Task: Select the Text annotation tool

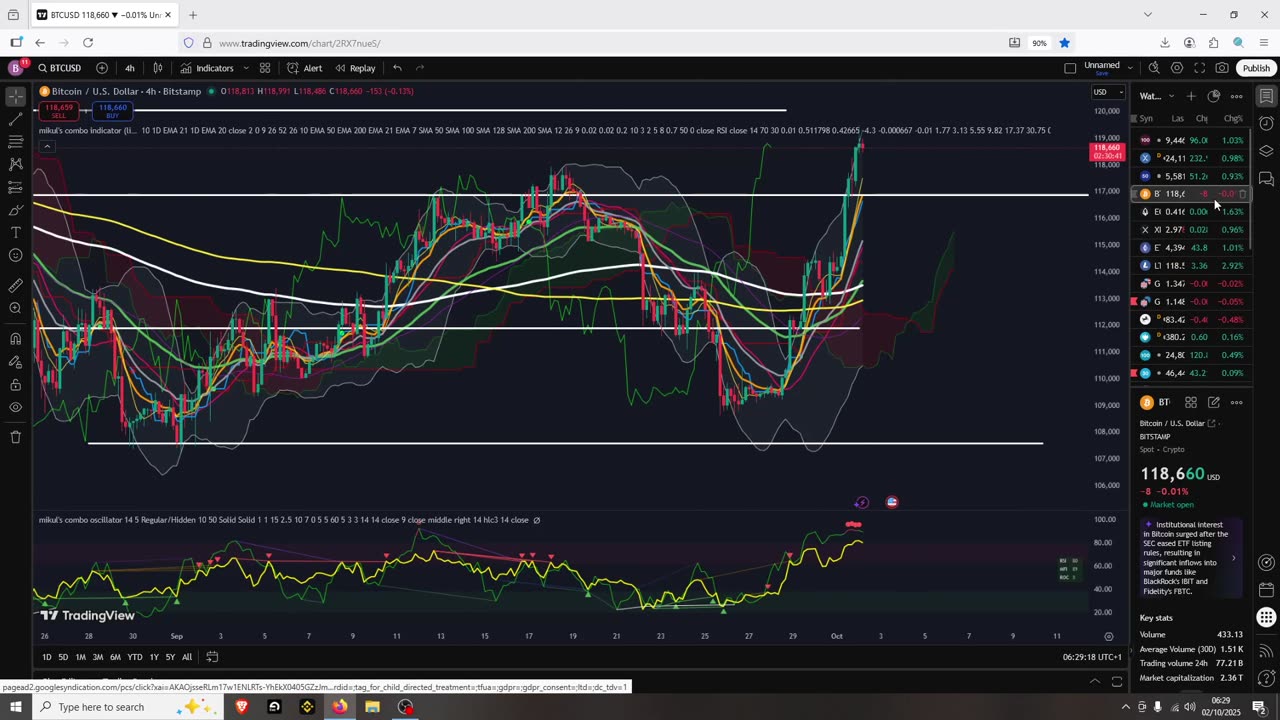Action: coord(16,232)
